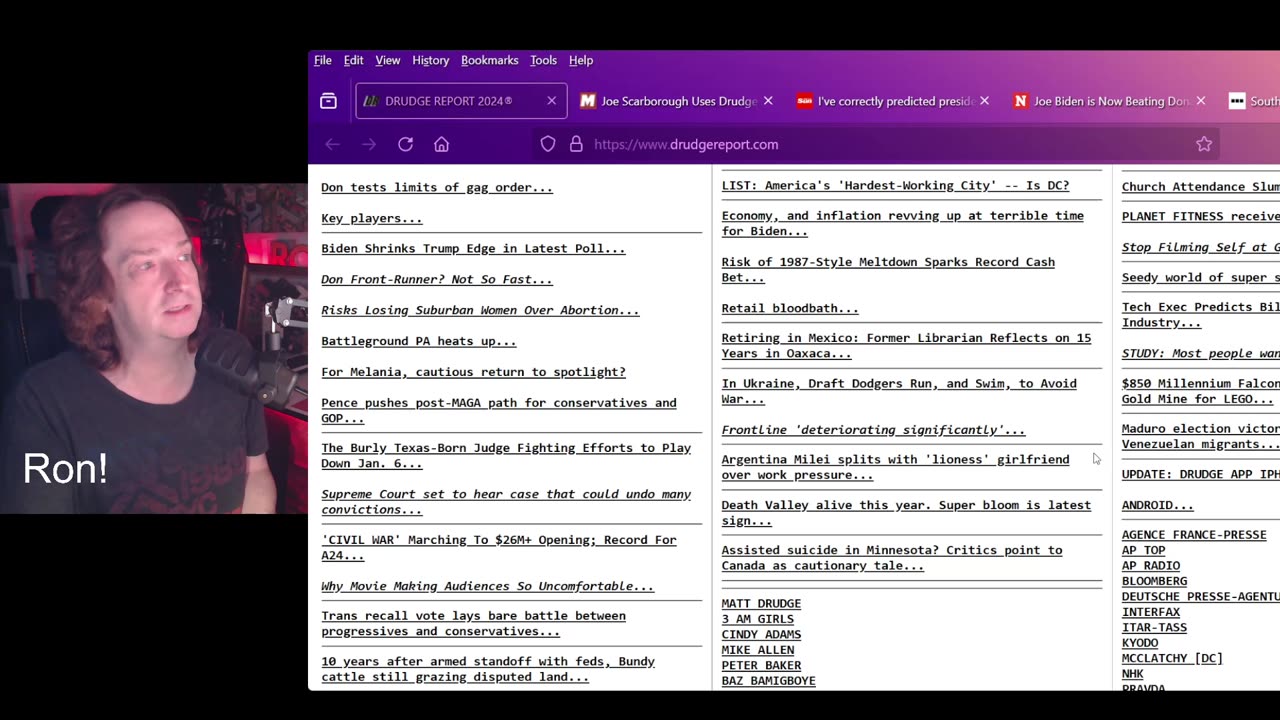
Task: Close the Joe Biden is Now Beating tab
Action: coord(1201,101)
